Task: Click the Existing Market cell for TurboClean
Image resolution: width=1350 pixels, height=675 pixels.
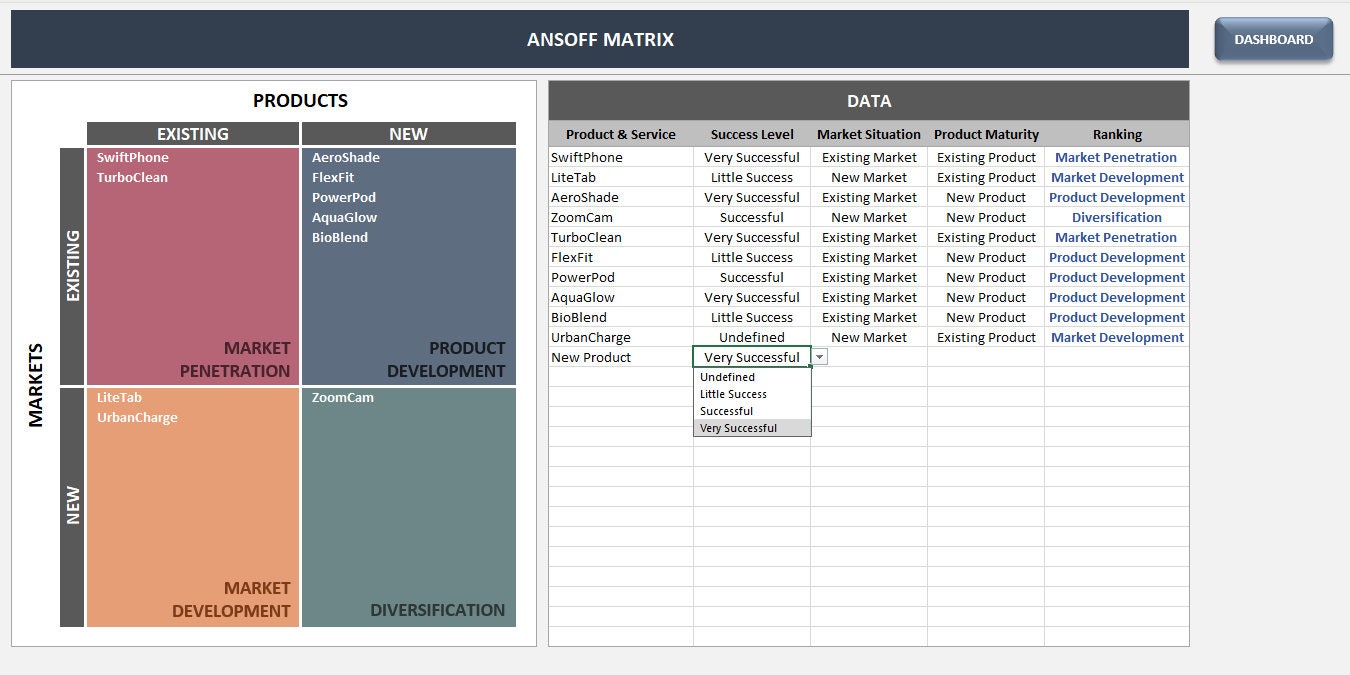Action: pos(868,237)
